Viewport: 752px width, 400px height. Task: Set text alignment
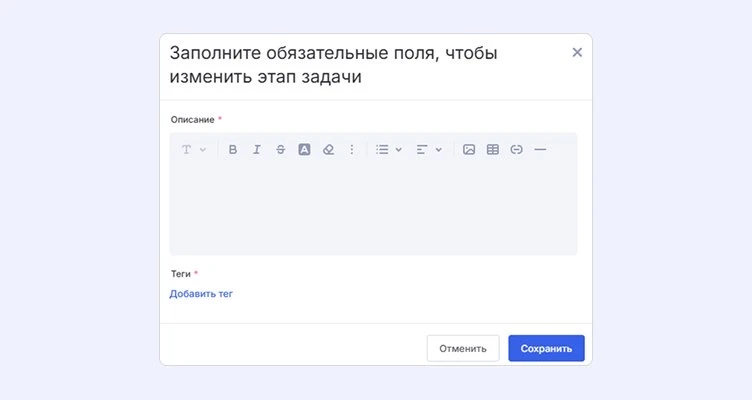point(422,150)
